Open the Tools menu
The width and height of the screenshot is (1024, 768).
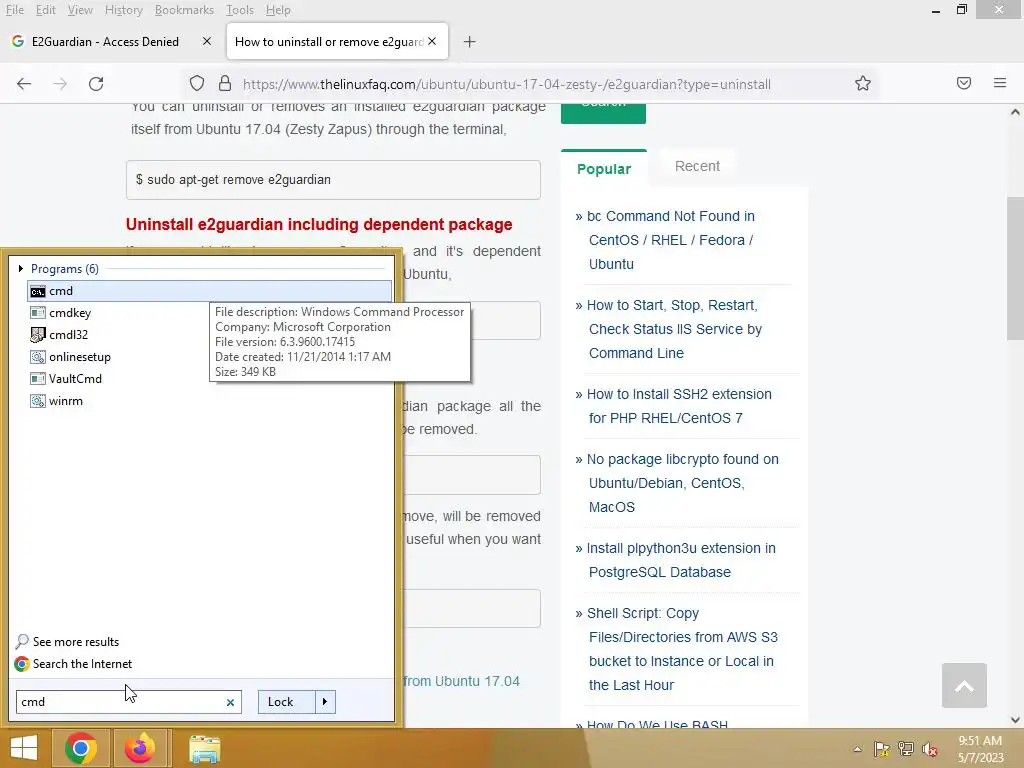[240, 10]
